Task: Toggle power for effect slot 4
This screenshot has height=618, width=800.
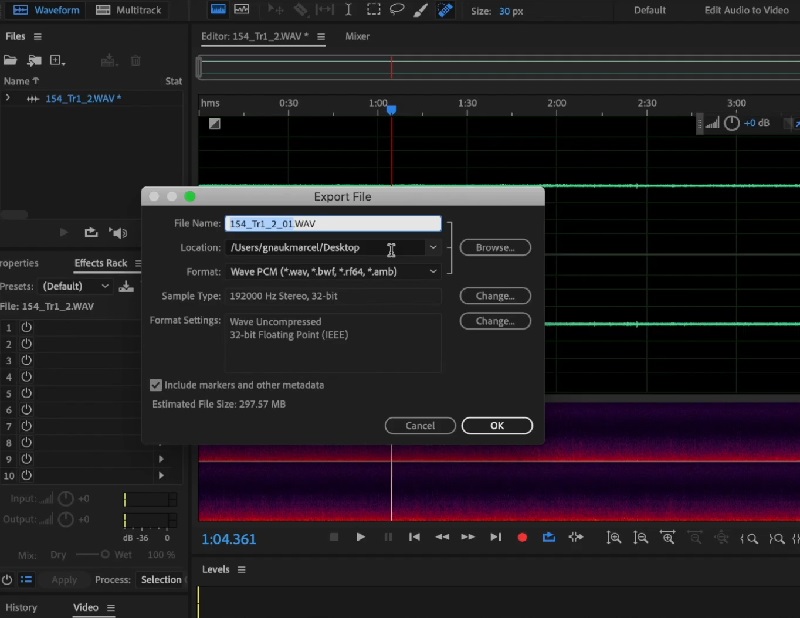Action: pyautogui.click(x=27, y=377)
